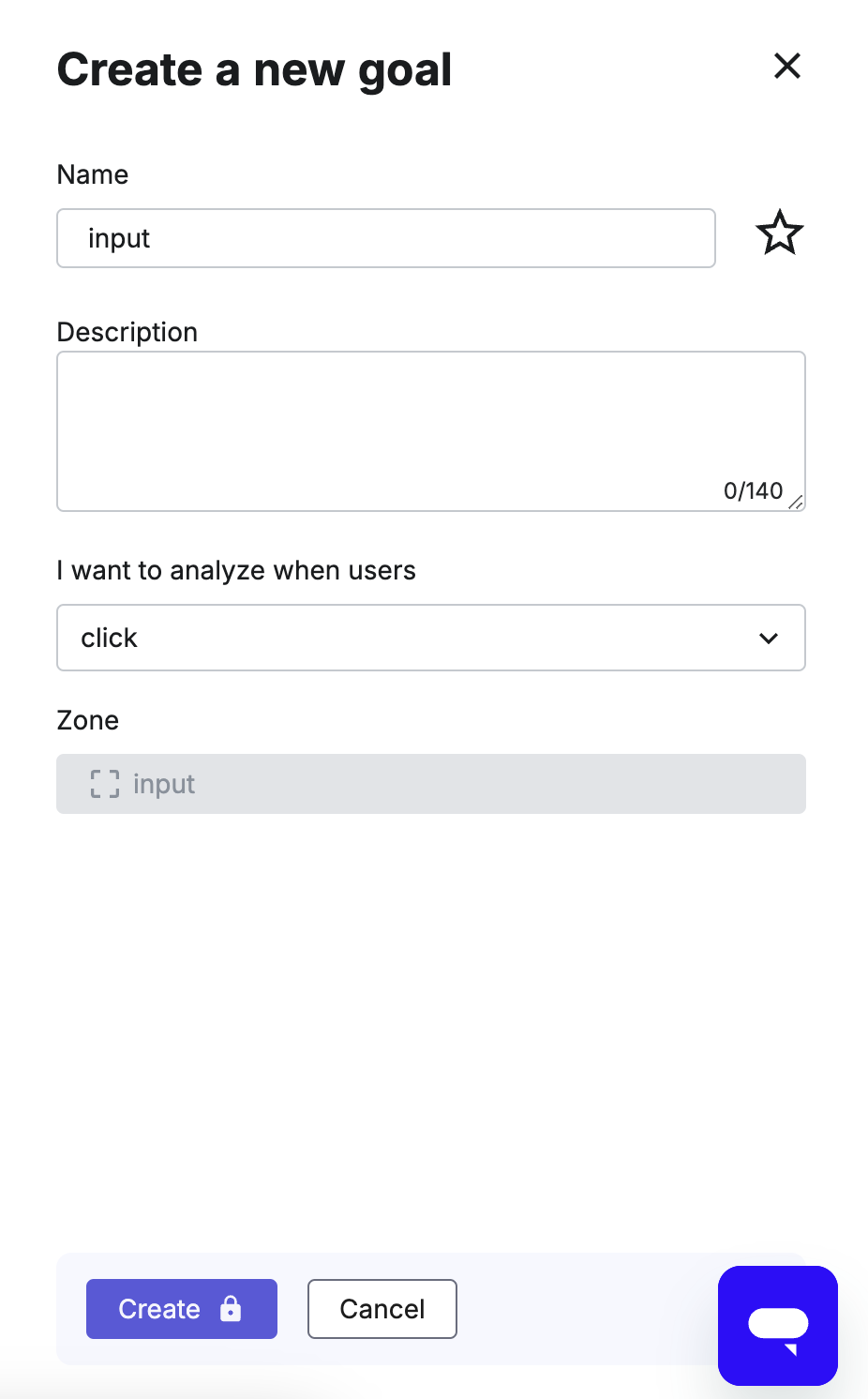868x1399 pixels.
Task: Mark the goal as favorite with star
Action: [x=779, y=233]
